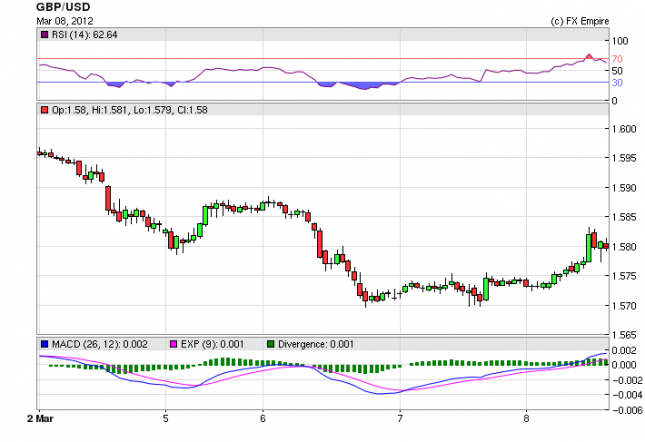Click the EXP (9): 0.001 label

click(x=212, y=344)
